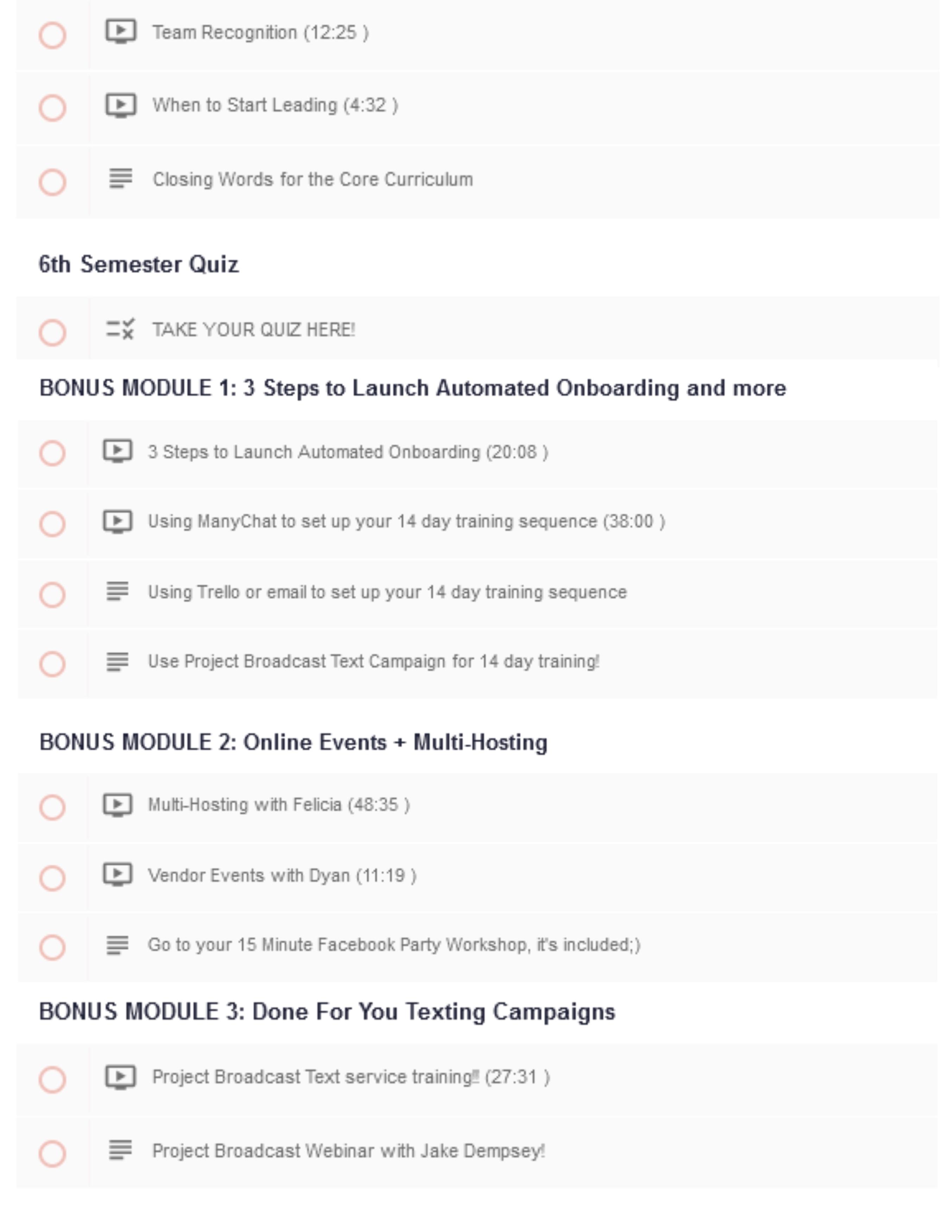Check the circle for 3 Steps to Launch Automated Onboarding
This screenshot has height=1232, width=952.
click(52, 453)
